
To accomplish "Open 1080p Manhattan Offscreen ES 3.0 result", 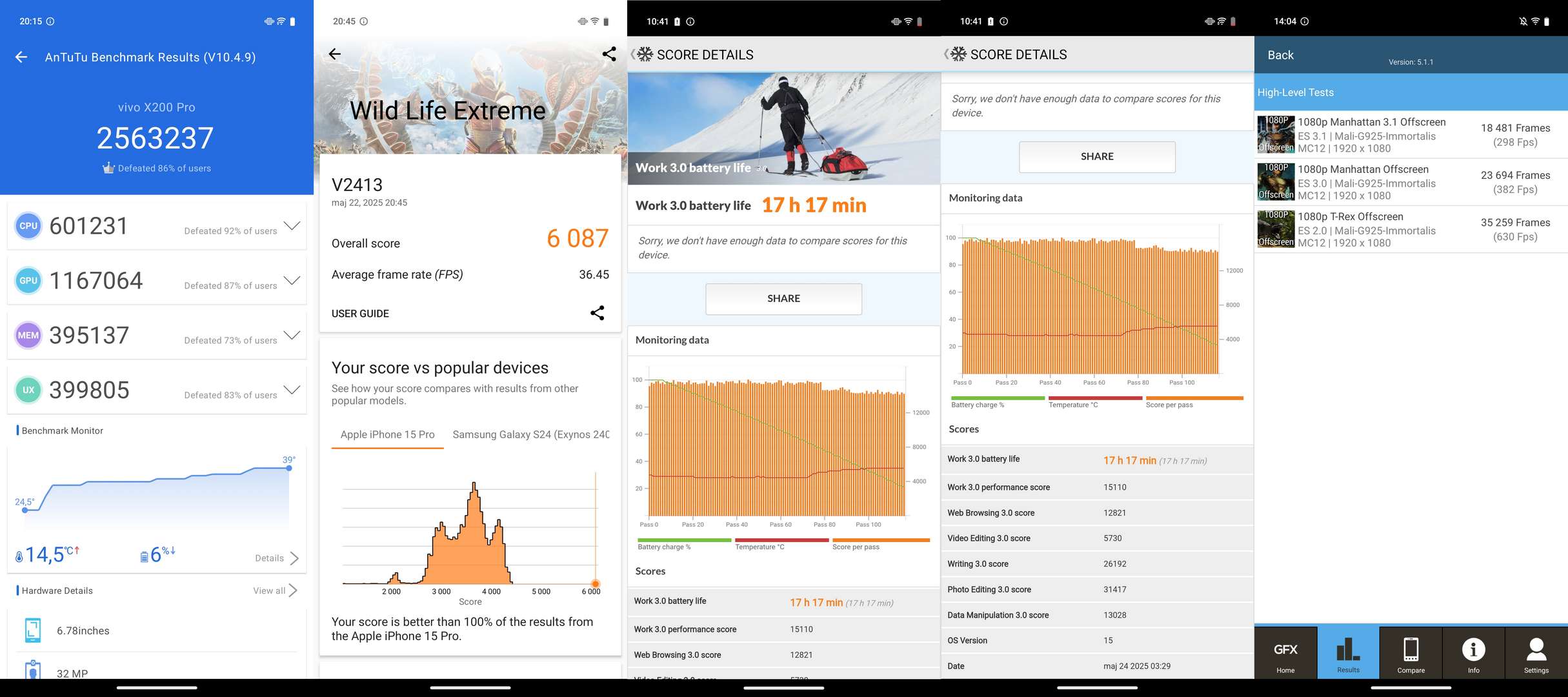I will click(x=1411, y=182).
